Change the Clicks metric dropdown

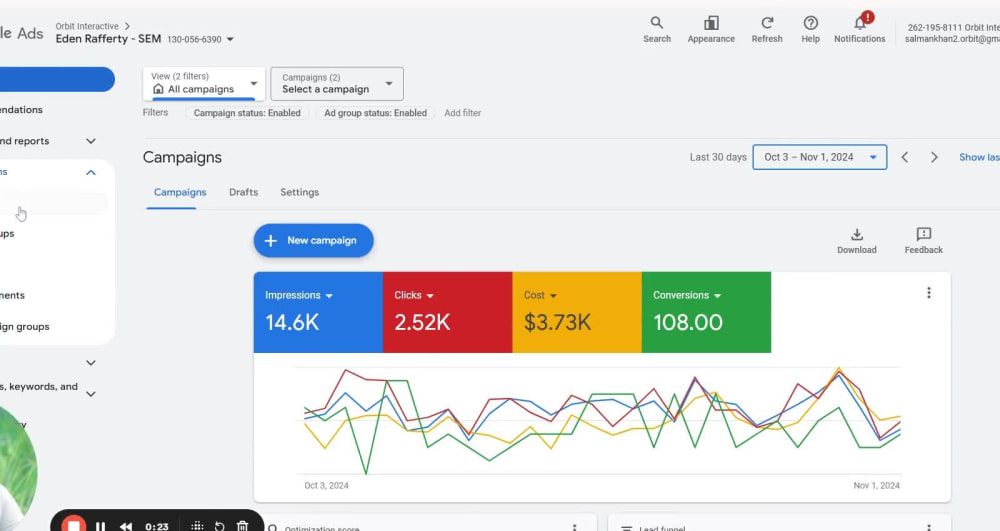click(x=430, y=296)
